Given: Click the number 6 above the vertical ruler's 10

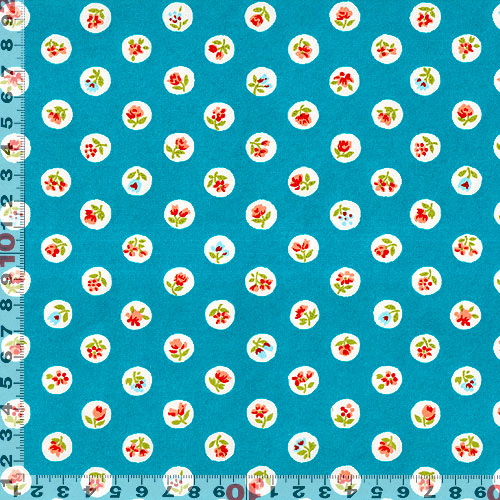Looking at the screenshot, I should pos(7,97).
